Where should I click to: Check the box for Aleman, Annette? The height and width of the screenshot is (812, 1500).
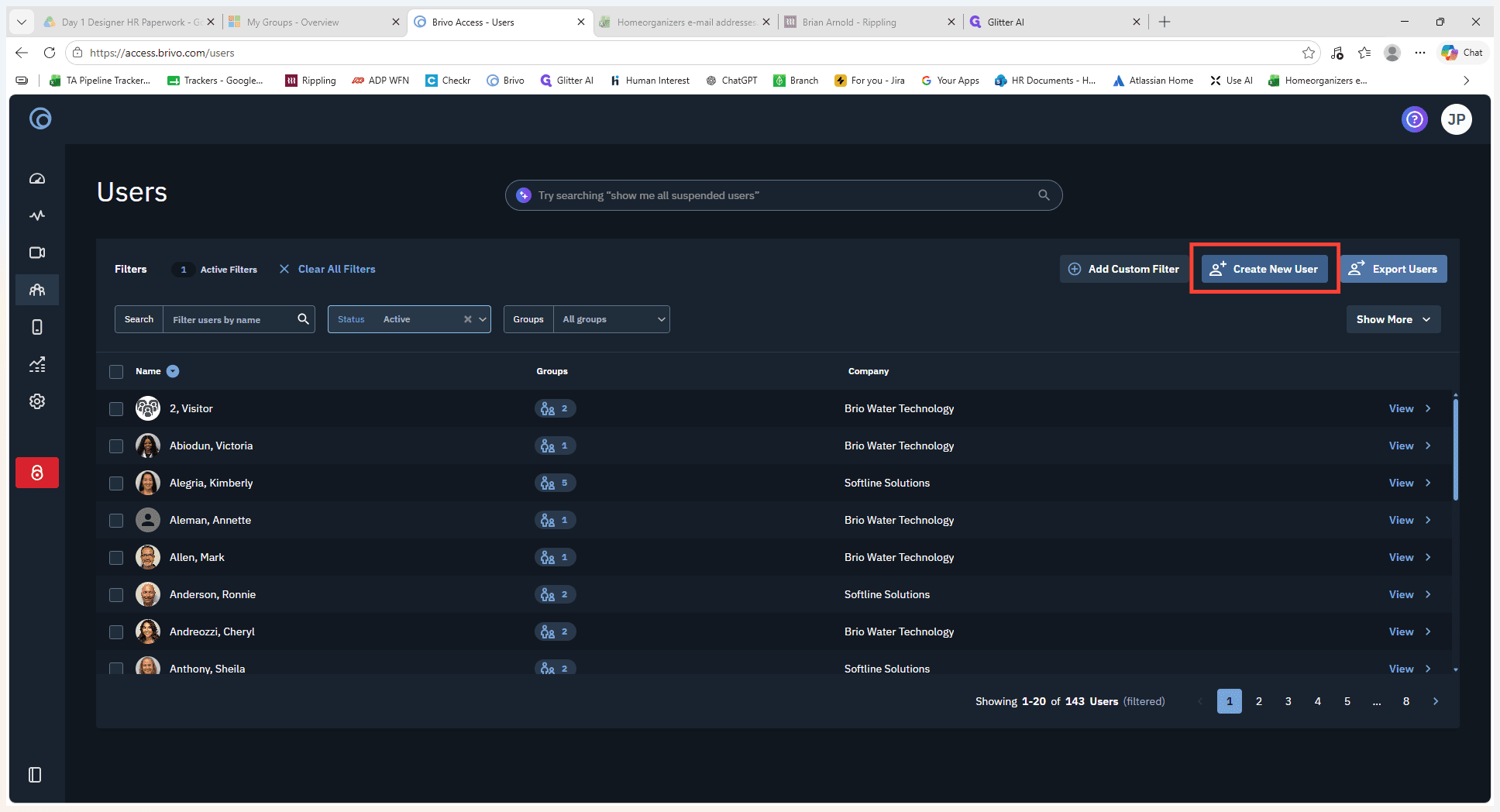(x=116, y=521)
